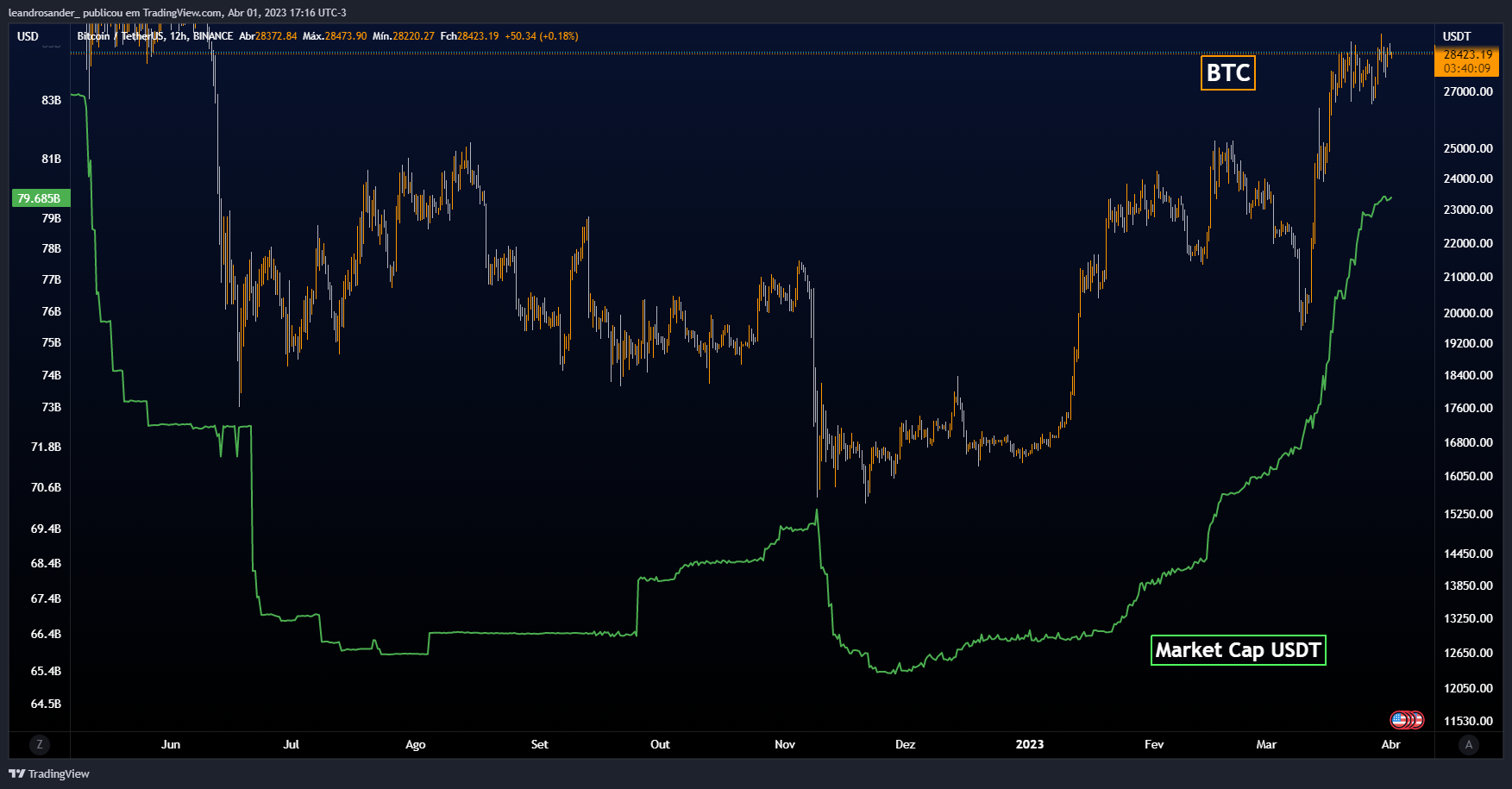Click the USD header on the left scale
The width and height of the screenshot is (1512, 789).
[x=28, y=36]
